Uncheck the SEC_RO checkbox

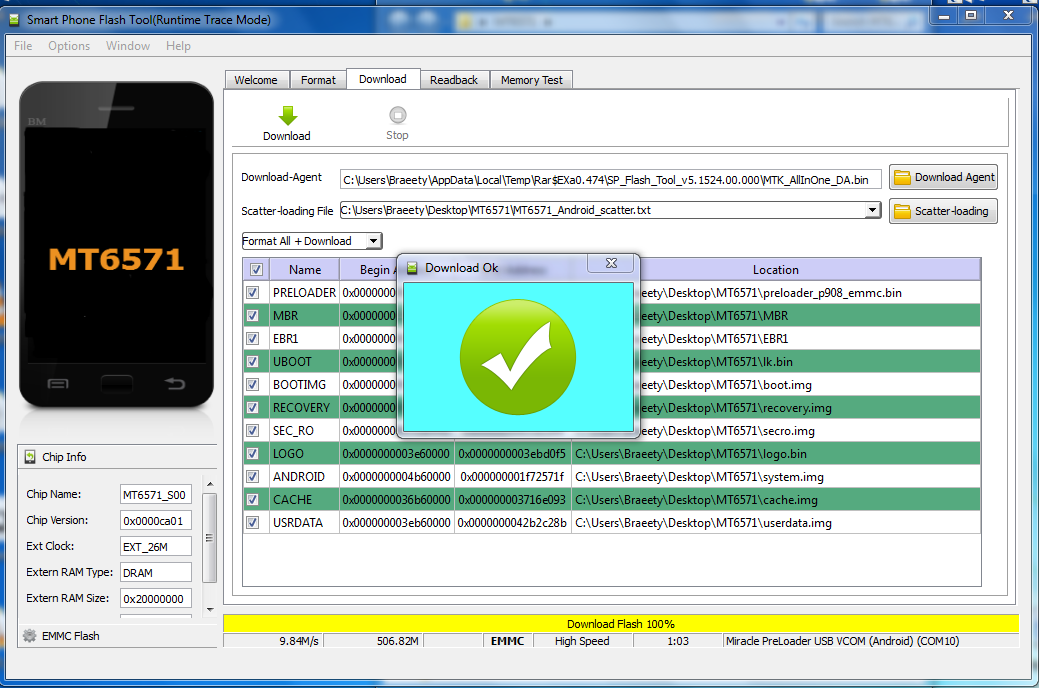[252, 430]
